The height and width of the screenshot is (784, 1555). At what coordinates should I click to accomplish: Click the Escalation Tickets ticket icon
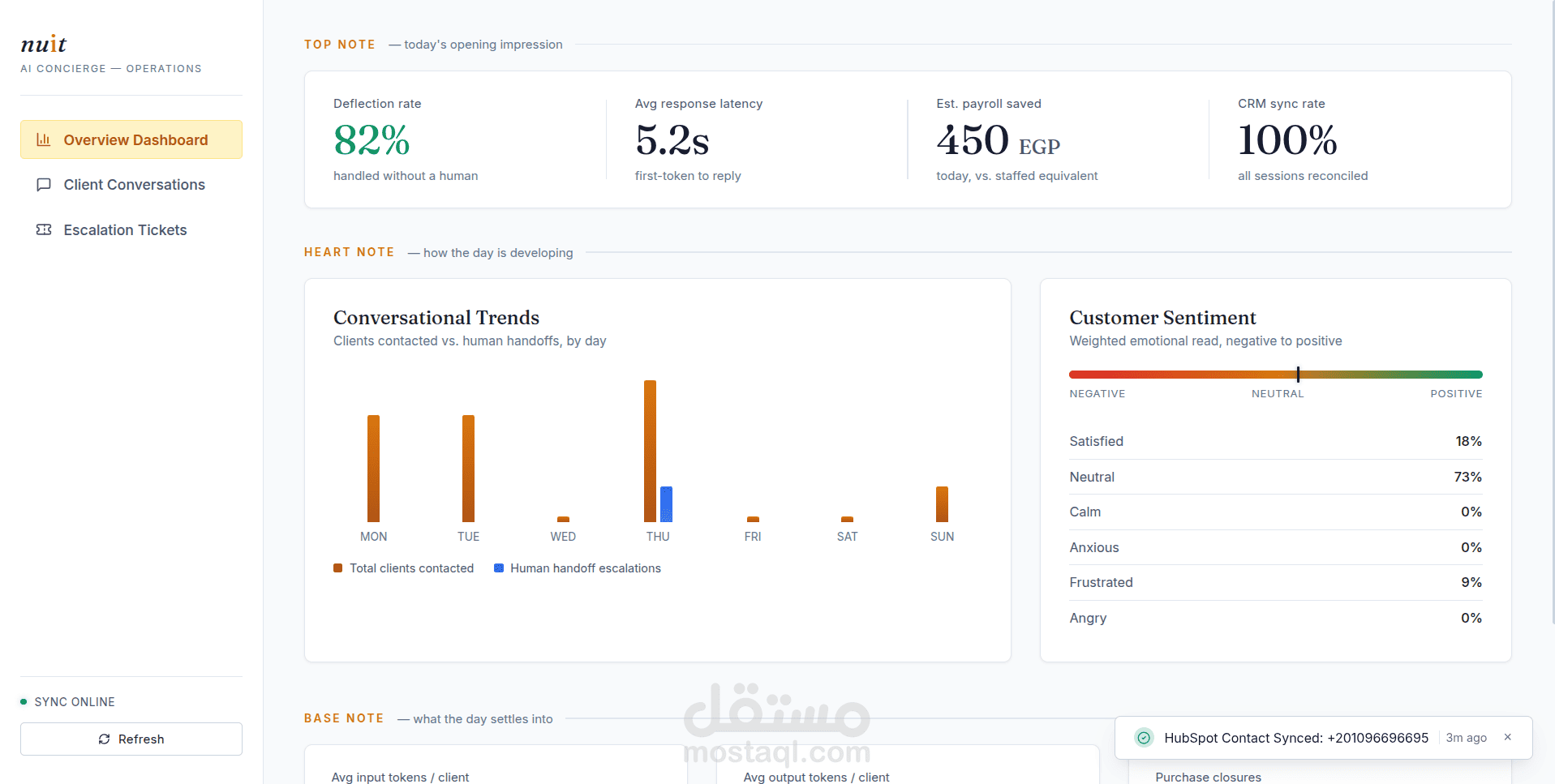coord(44,230)
